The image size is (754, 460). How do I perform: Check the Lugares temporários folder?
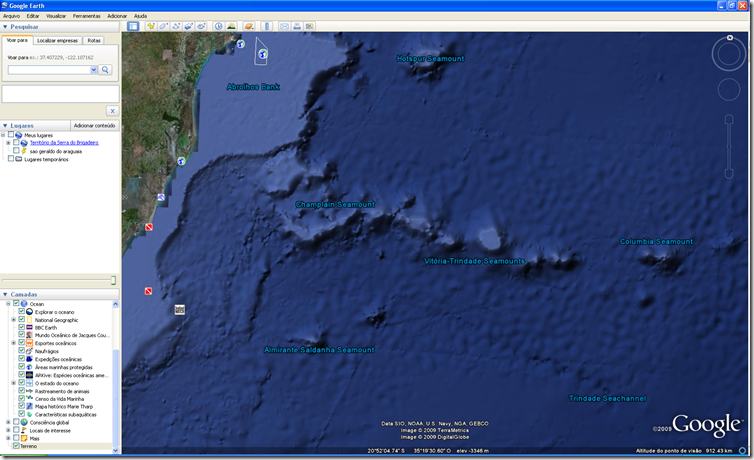11,159
